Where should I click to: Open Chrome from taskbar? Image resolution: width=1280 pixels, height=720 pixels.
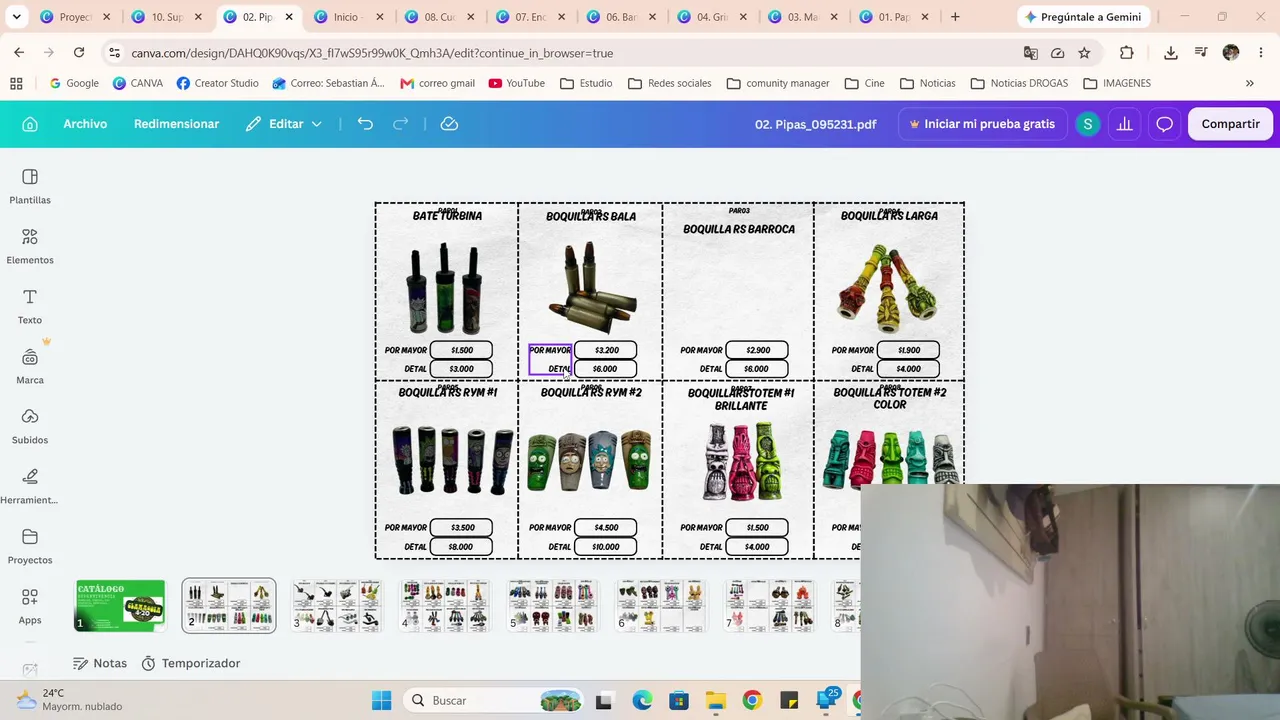pos(752,700)
